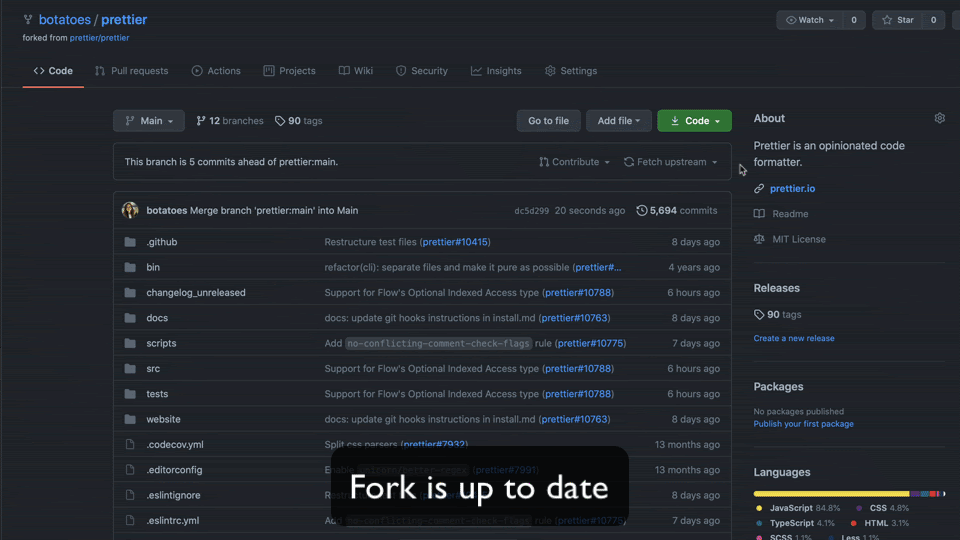Click the gear icon beside About
This screenshot has width=960, height=540.
pyautogui.click(x=939, y=118)
